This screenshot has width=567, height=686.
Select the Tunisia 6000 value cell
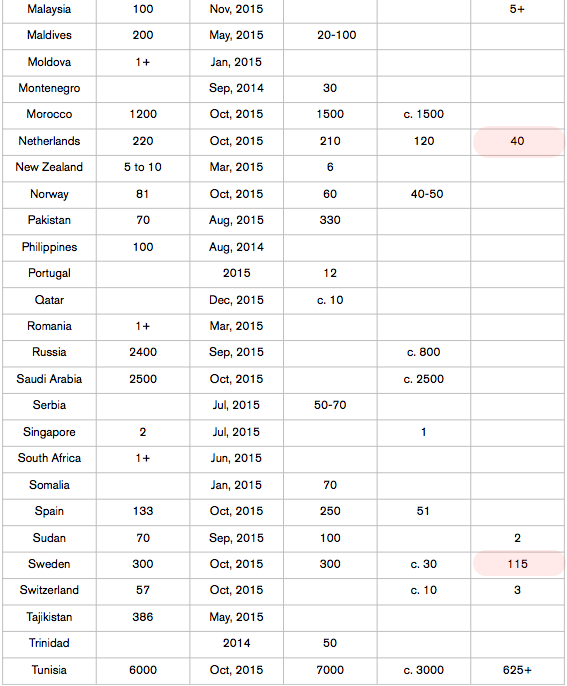[143, 671]
